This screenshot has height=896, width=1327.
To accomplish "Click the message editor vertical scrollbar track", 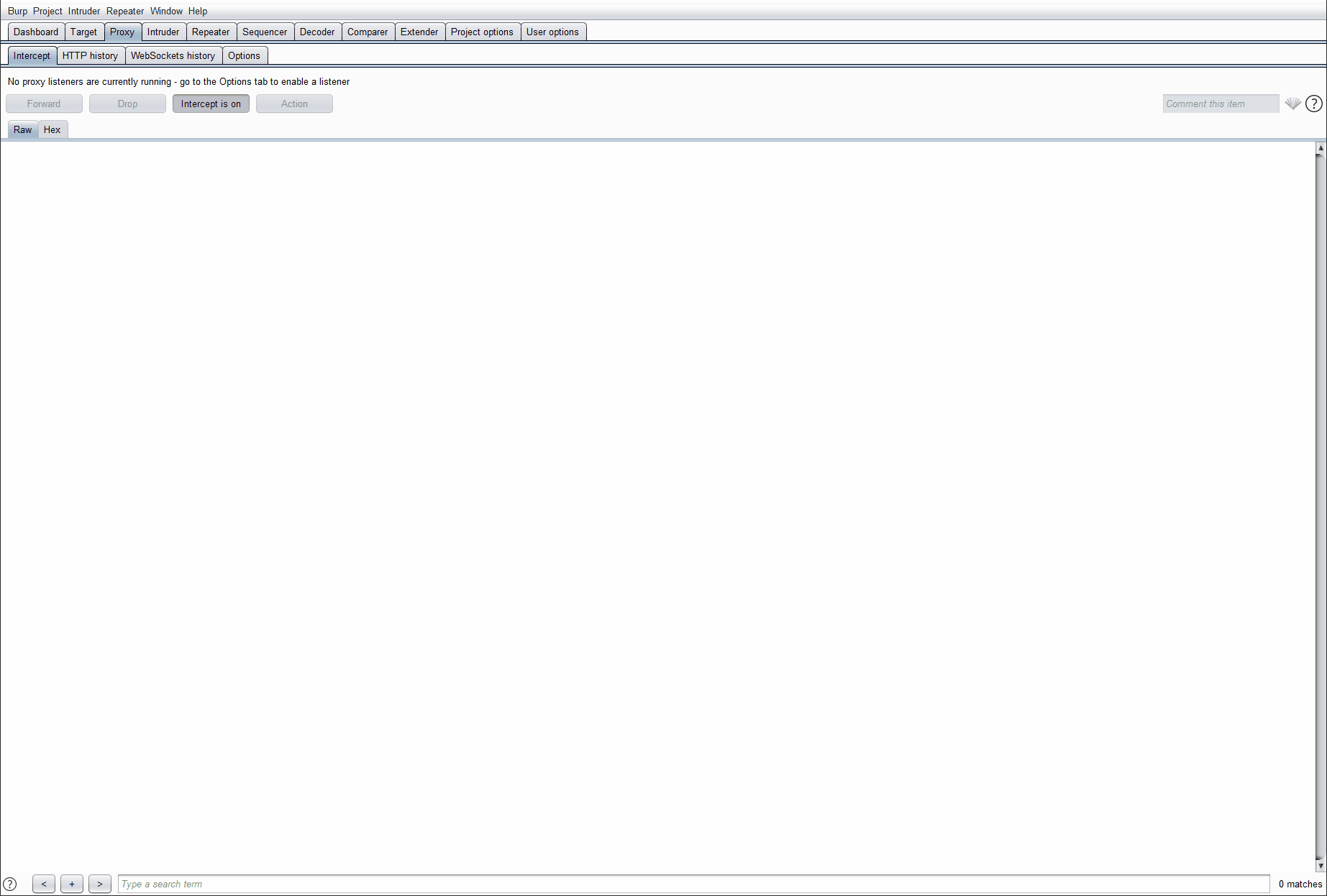I will coord(1321,506).
